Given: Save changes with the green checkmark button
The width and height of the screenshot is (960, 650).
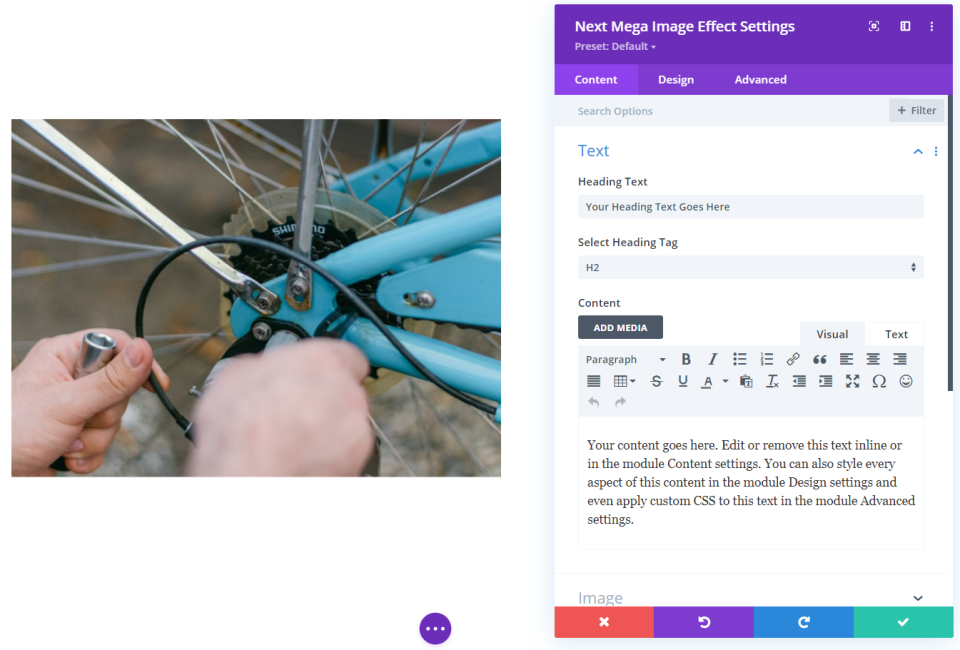Looking at the screenshot, I should point(903,622).
